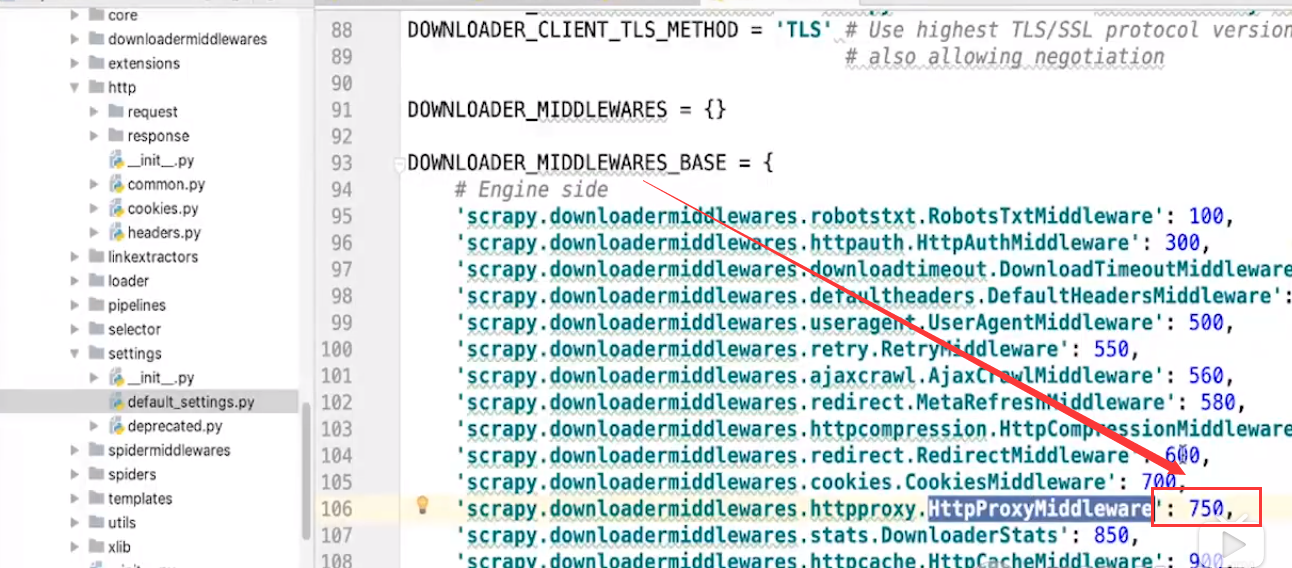The height and width of the screenshot is (568, 1292).
Task: Click the http folder icon
Action: pos(96,87)
